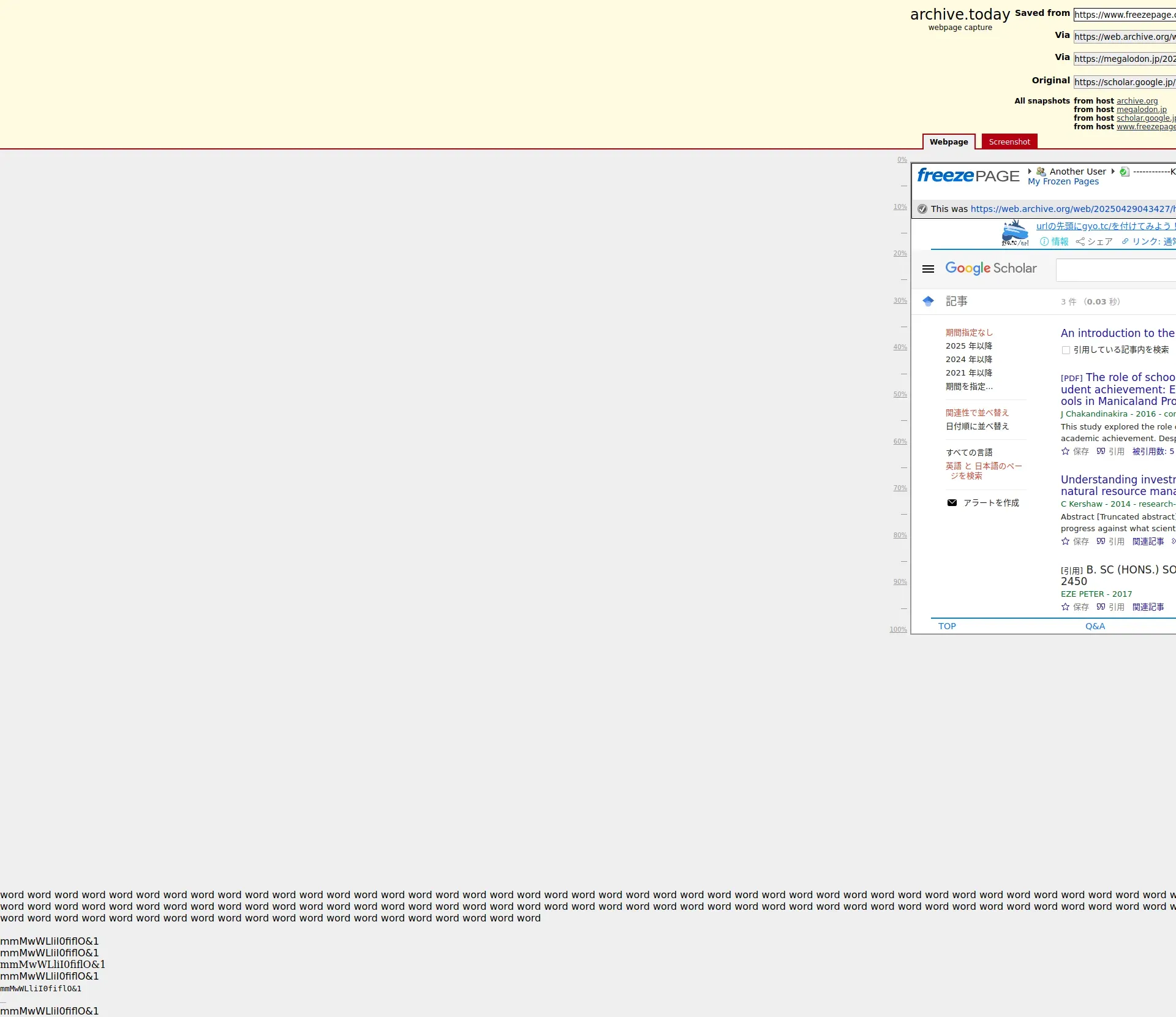Viewport: 1176px width, 1017px height.
Task: Expand the 期間を指定... custom range option
Action: (969, 387)
